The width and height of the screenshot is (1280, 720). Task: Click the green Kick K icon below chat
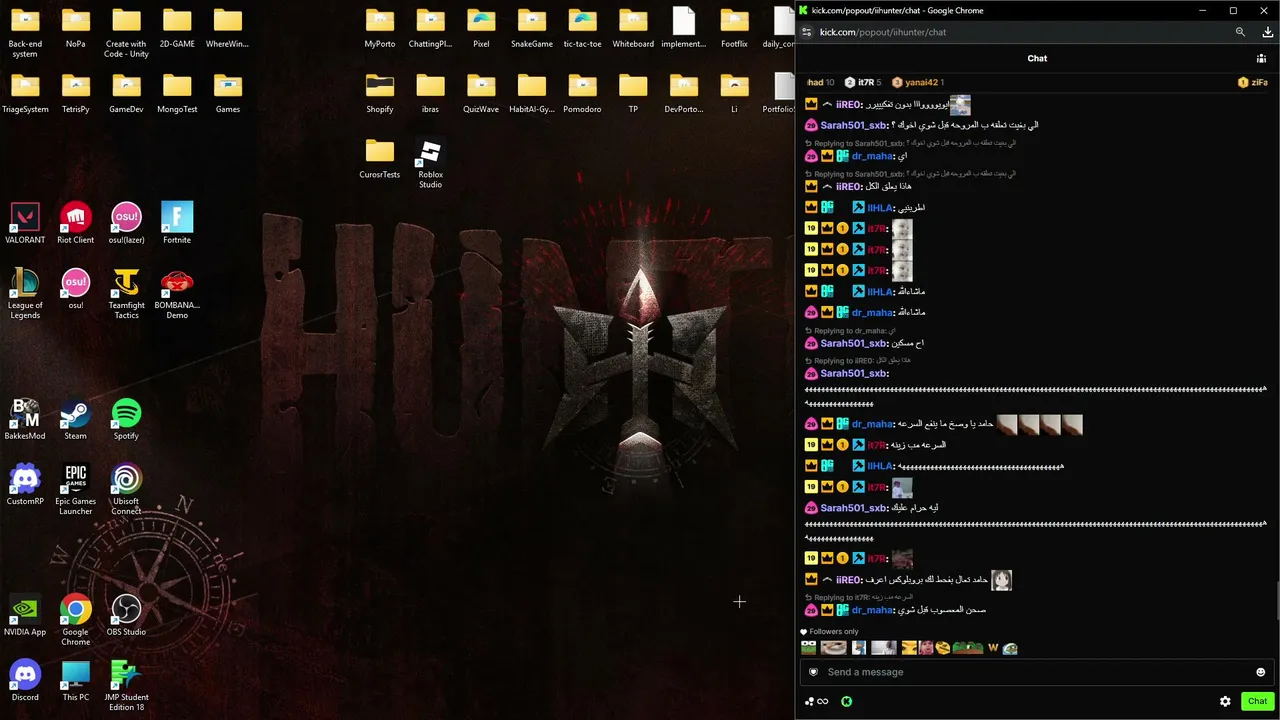pyautogui.click(x=846, y=701)
